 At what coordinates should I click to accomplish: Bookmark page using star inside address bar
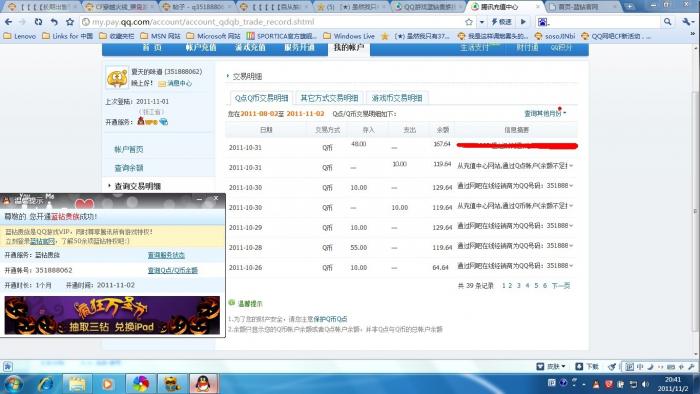469,22
